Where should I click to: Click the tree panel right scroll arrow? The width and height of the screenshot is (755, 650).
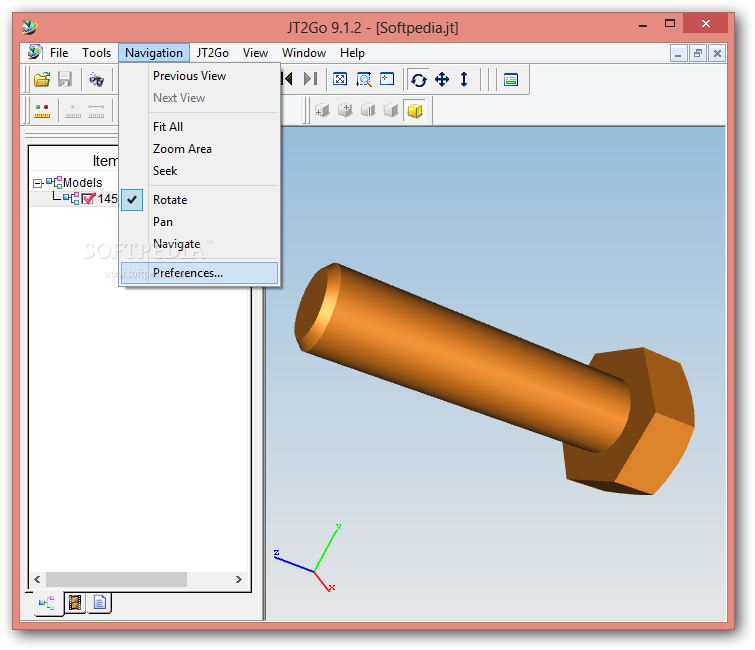[239, 579]
